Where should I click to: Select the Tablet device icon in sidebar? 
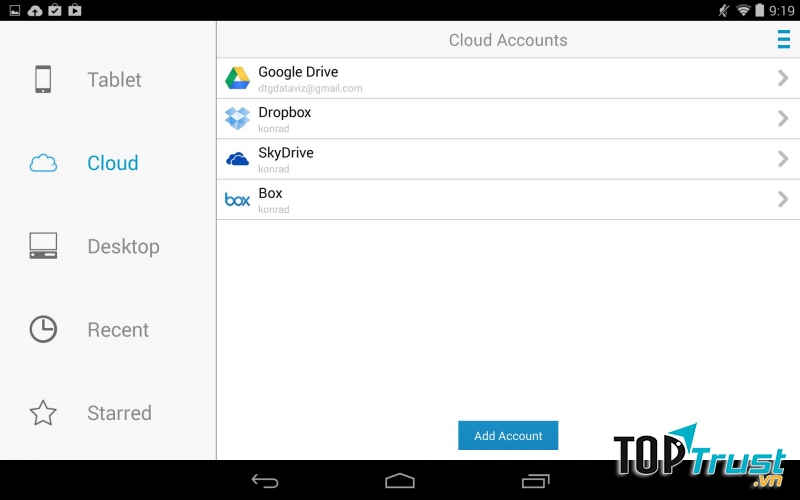pyautogui.click(x=43, y=79)
